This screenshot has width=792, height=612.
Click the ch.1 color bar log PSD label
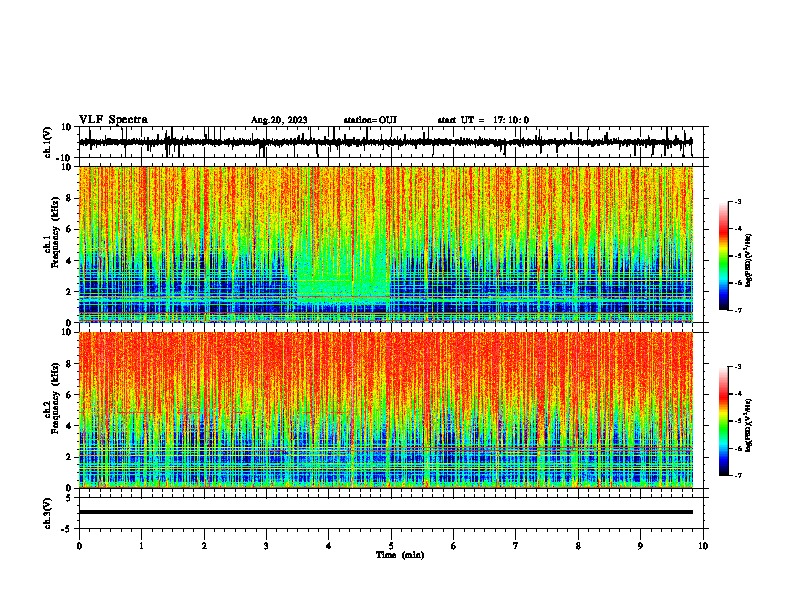tap(749, 261)
